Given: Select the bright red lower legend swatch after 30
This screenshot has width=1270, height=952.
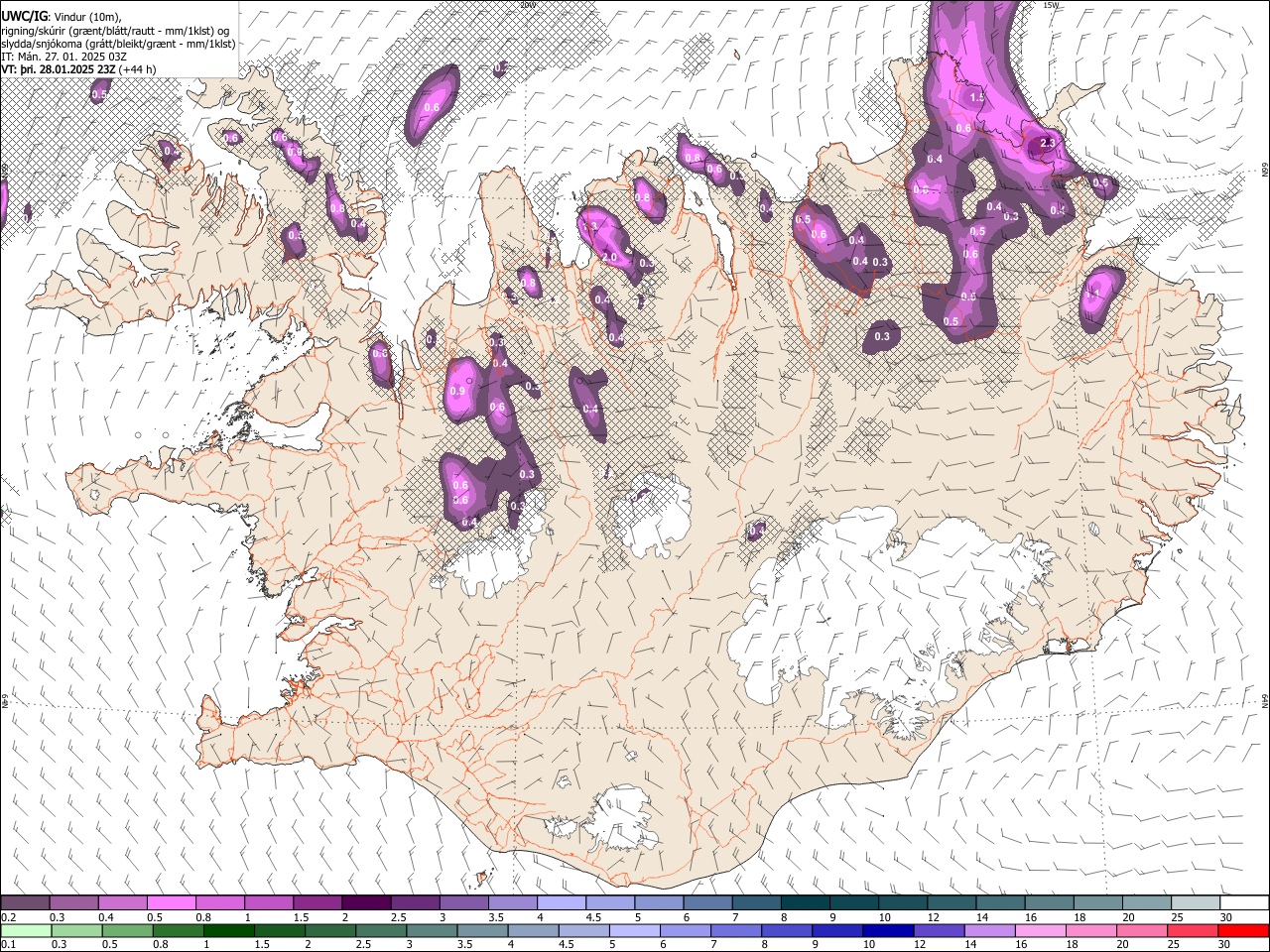Looking at the screenshot, I should click(x=1244, y=930).
